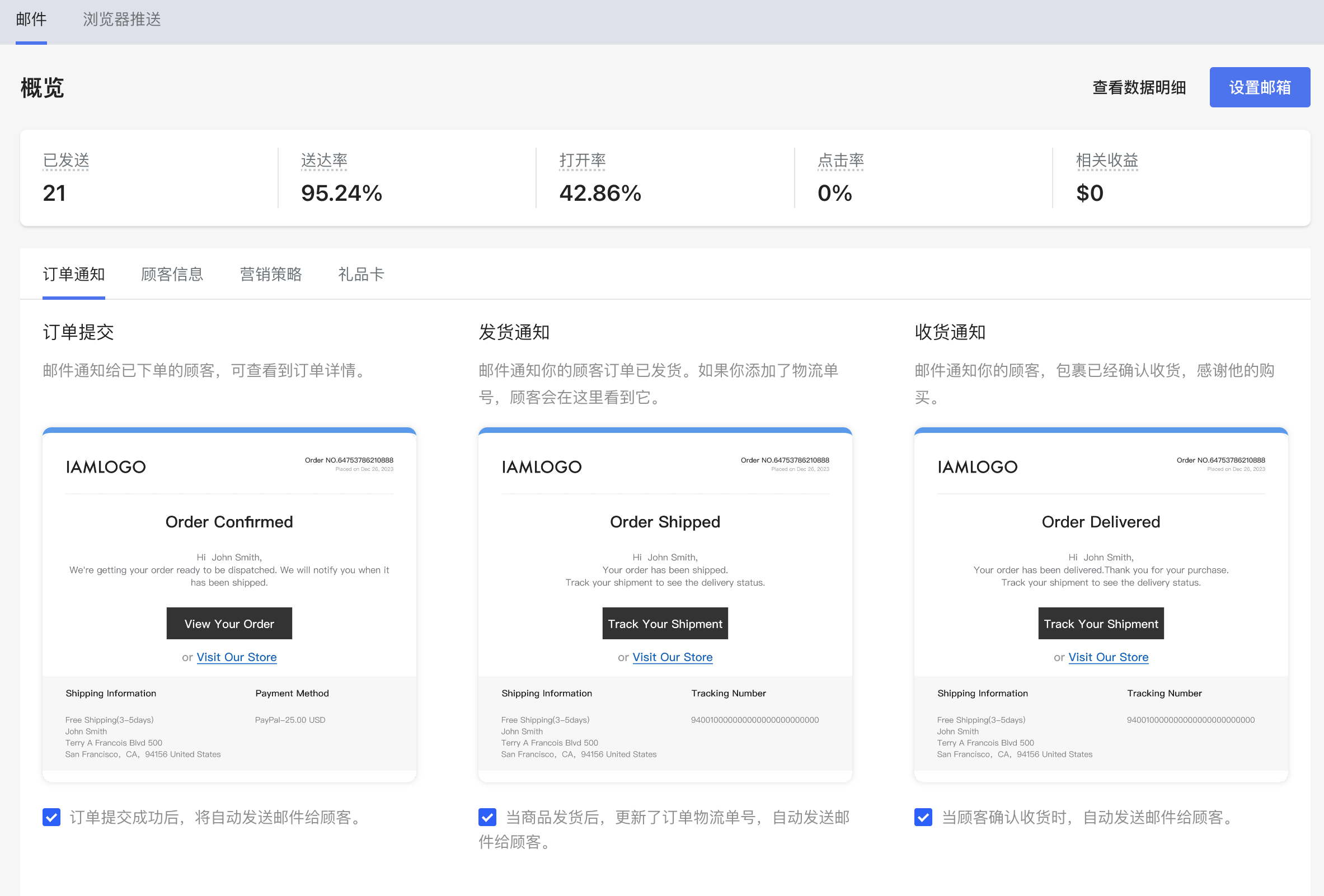Switch to 顾客信息 tab
1324x896 pixels.
click(x=172, y=275)
